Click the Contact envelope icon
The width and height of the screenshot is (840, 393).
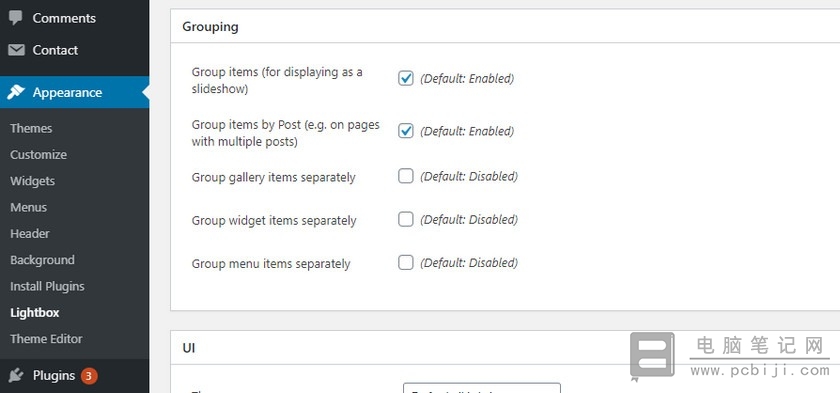pyautogui.click(x=16, y=50)
